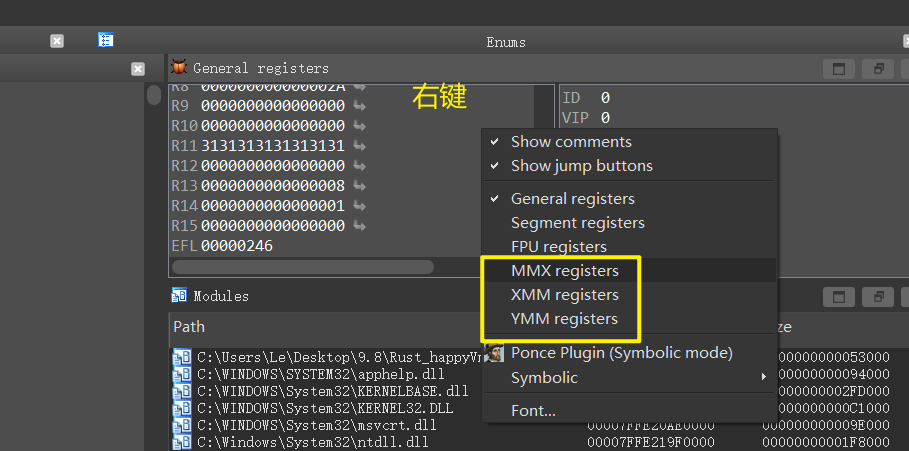Click module icon beside KERNELBASE.dll
Image resolution: width=909 pixels, height=451 pixels.
tap(182, 391)
